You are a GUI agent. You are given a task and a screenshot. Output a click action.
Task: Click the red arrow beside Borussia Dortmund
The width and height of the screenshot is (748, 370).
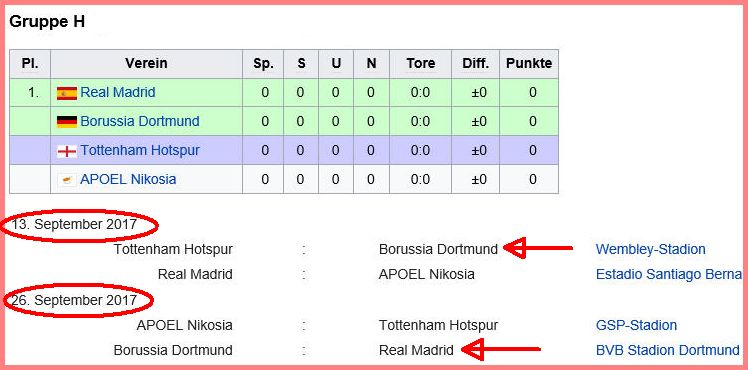(538, 248)
